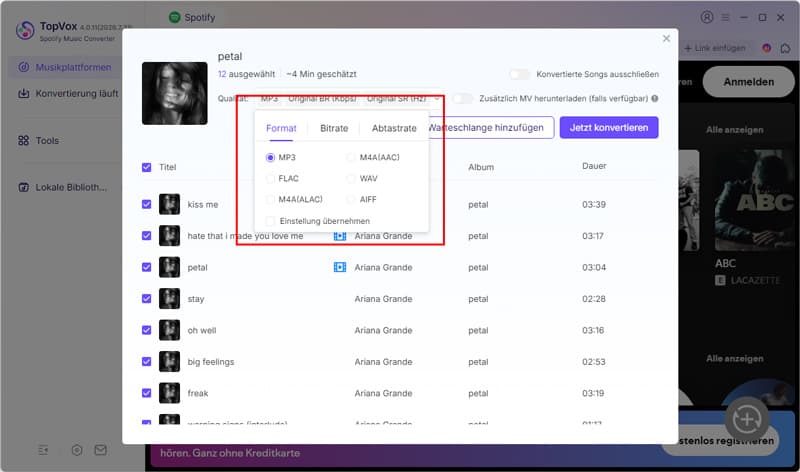Open Musikplattformen in the sidebar

point(65,67)
